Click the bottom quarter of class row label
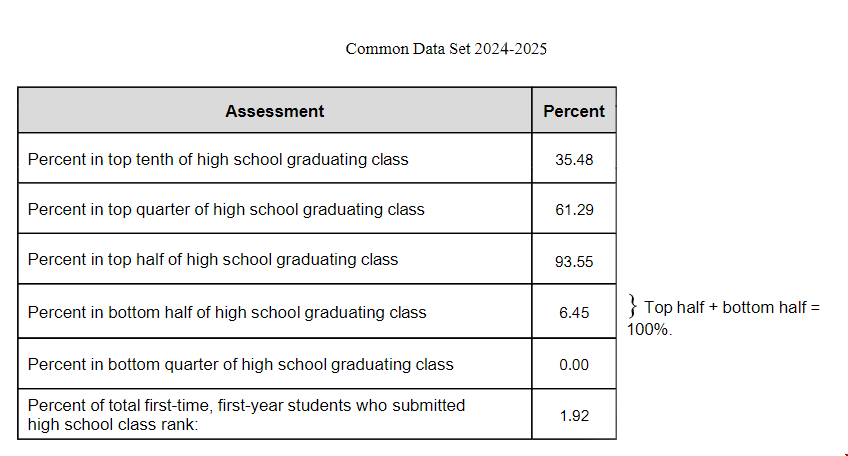This screenshot has height=456, width=848. point(240,365)
